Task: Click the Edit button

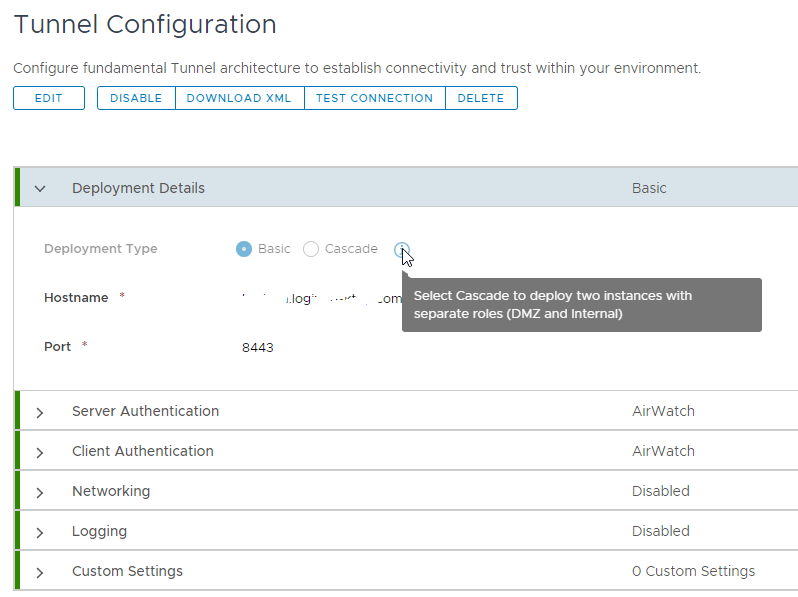Action: coord(48,98)
